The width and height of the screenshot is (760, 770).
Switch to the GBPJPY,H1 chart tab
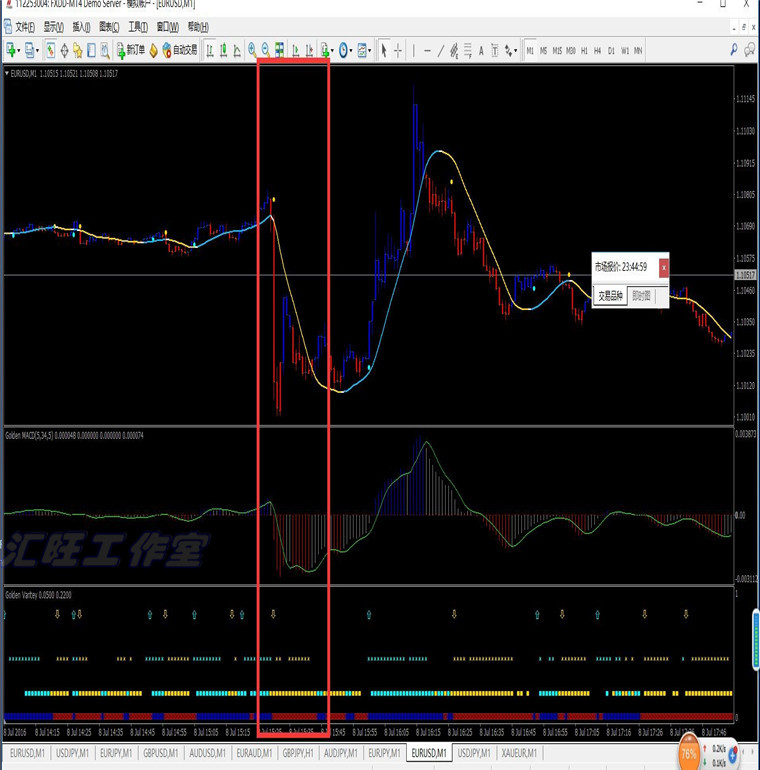click(x=298, y=753)
